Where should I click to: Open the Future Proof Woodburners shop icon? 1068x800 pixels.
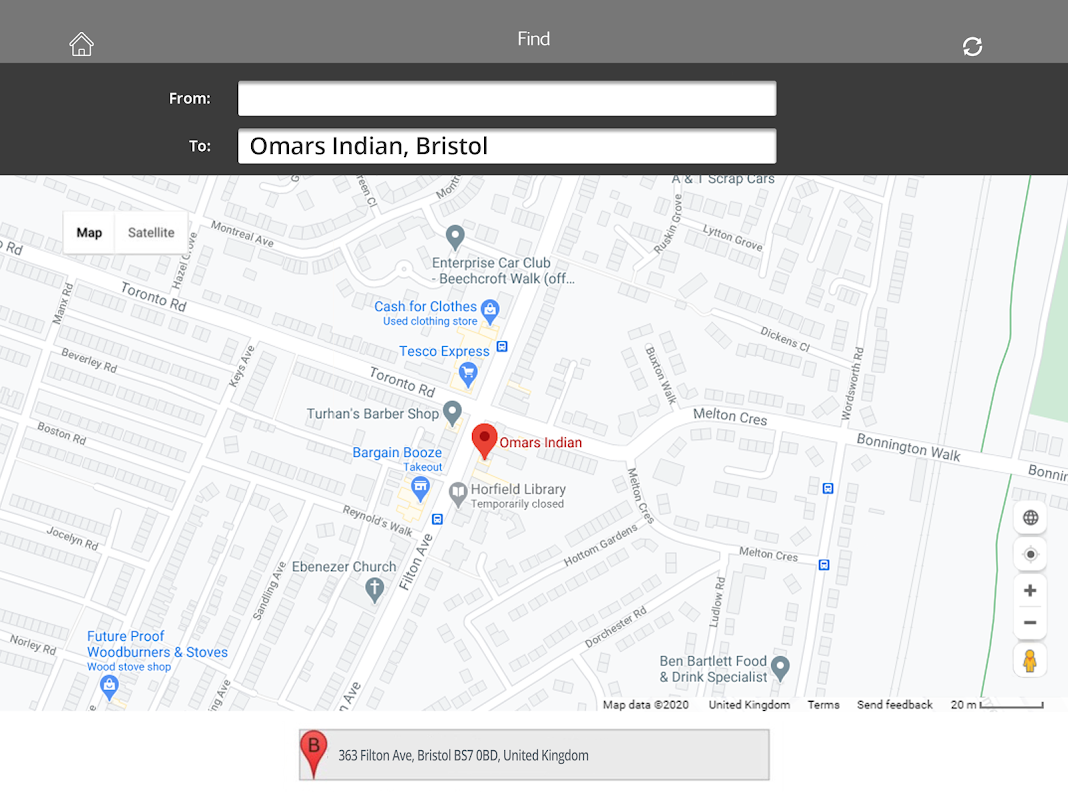tap(109, 688)
